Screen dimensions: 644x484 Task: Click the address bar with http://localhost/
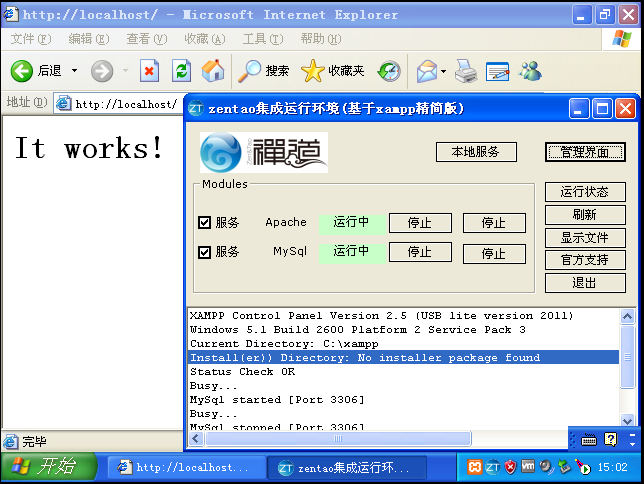click(119, 104)
